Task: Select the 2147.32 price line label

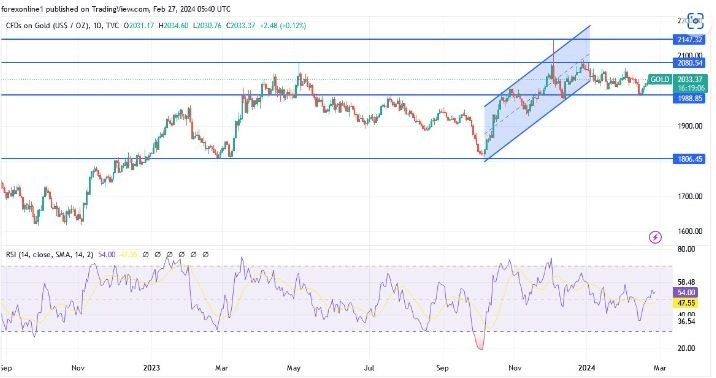Action: 689,40
